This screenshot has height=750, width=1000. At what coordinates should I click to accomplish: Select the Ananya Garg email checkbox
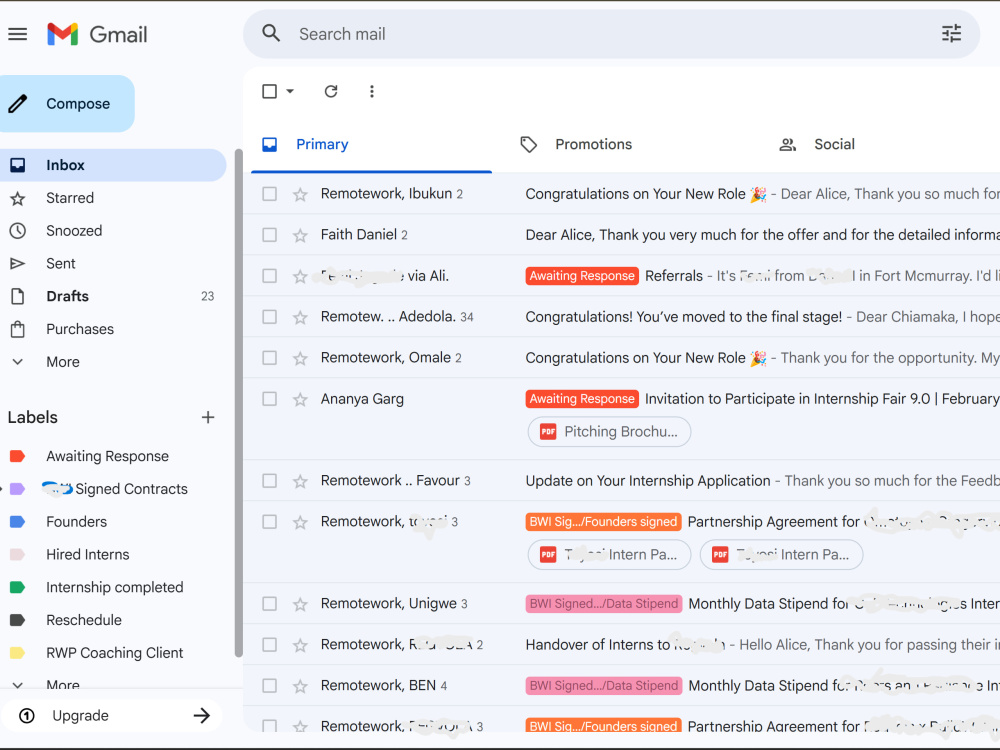pyautogui.click(x=270, y=399)
